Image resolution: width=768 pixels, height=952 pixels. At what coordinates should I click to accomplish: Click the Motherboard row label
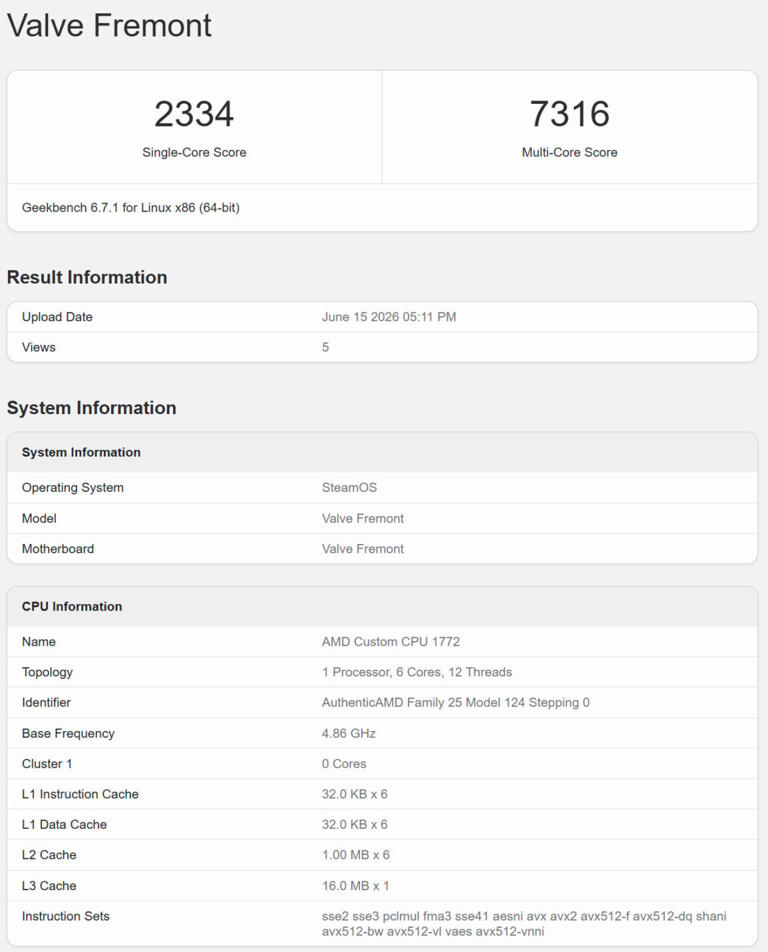tap(58, 549)
